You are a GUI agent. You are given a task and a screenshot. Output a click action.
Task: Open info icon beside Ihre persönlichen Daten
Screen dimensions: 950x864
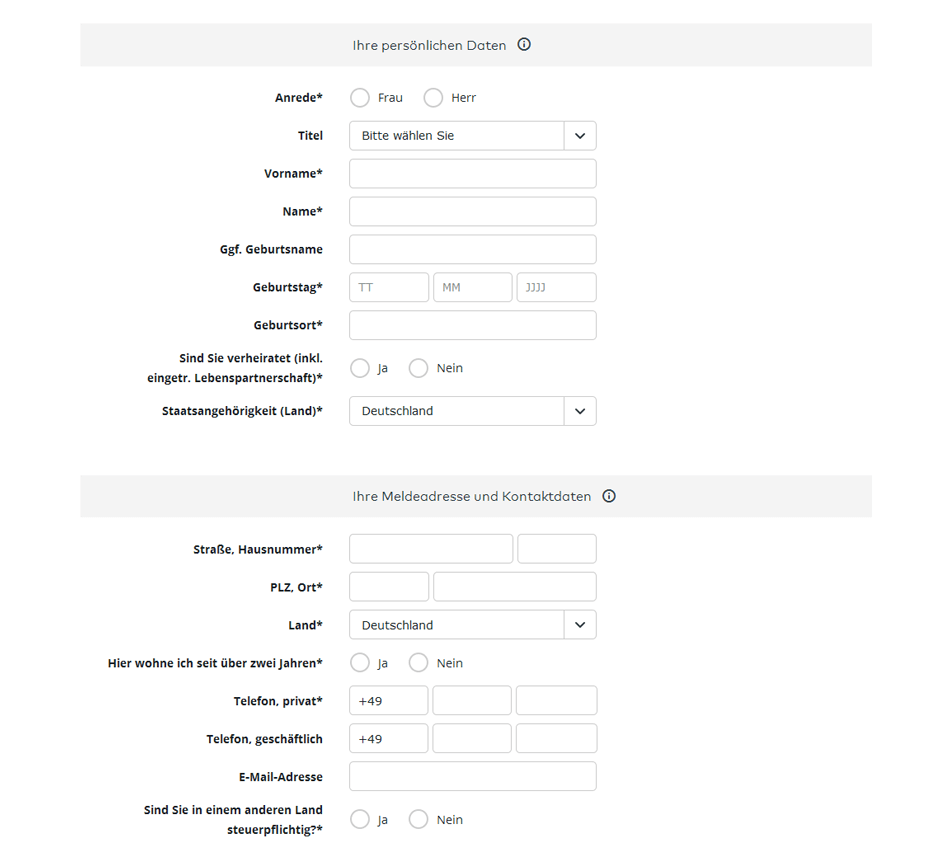click(524, 44)
